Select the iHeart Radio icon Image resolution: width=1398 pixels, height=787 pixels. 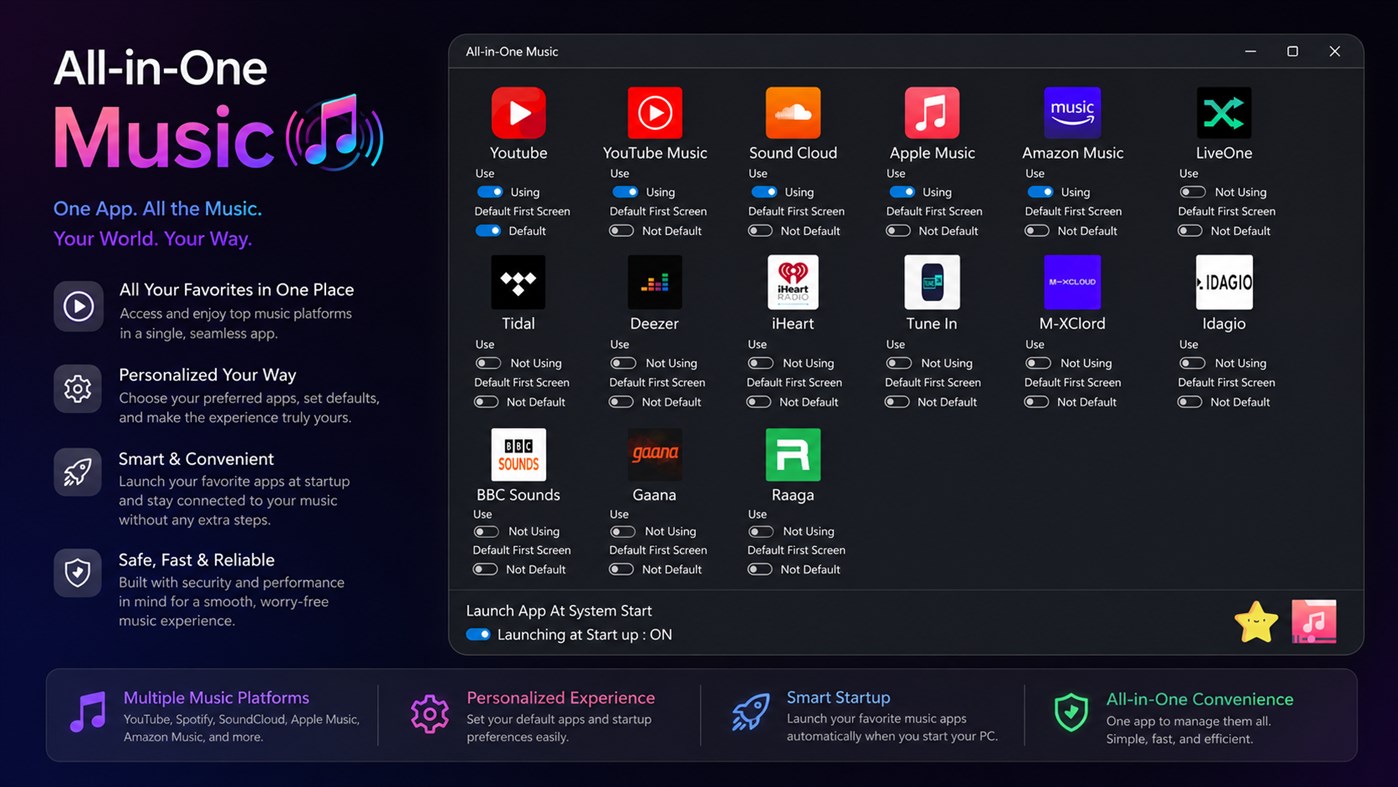793,282
